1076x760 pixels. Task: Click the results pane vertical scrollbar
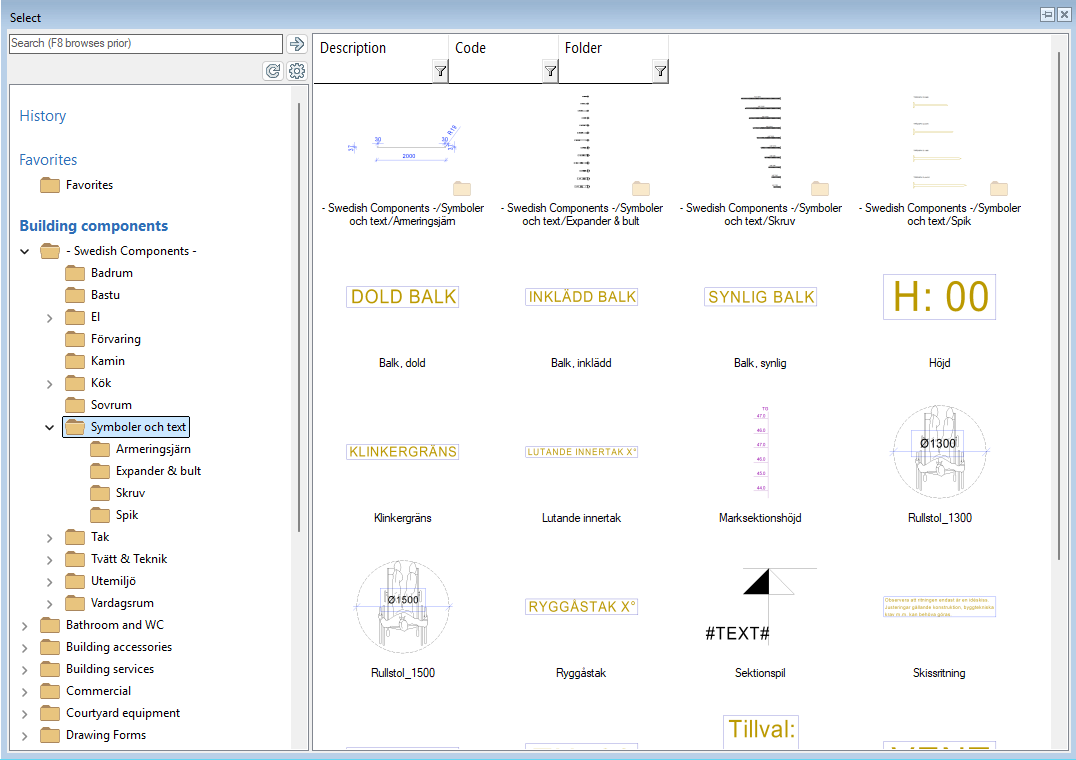click(1058, 300)
